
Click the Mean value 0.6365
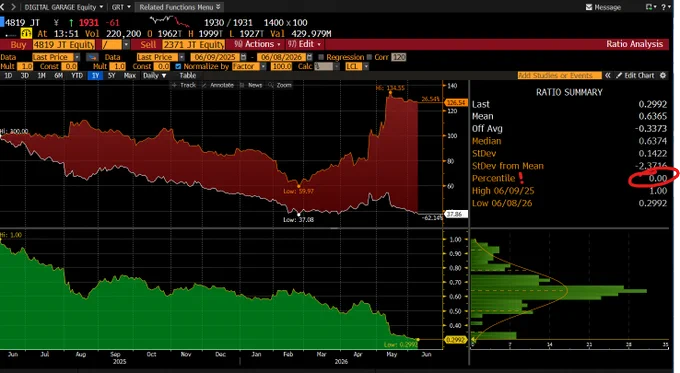click(x=653, y=116)
